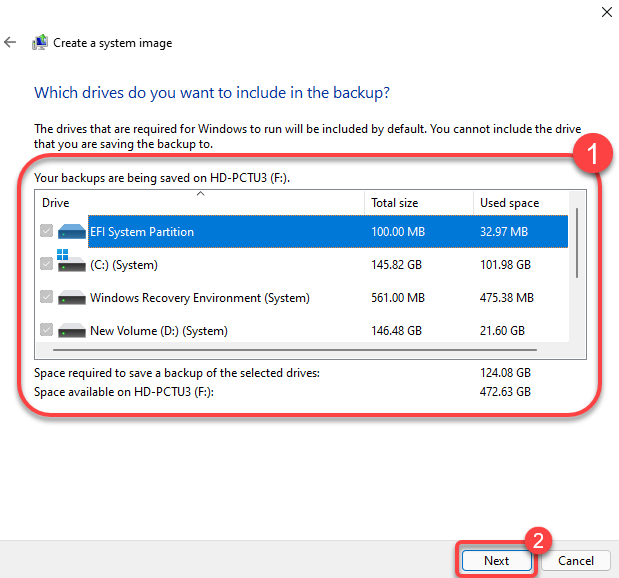Click the Cancel button
This screenshot has width=619, height=578.
click(576, 561)
